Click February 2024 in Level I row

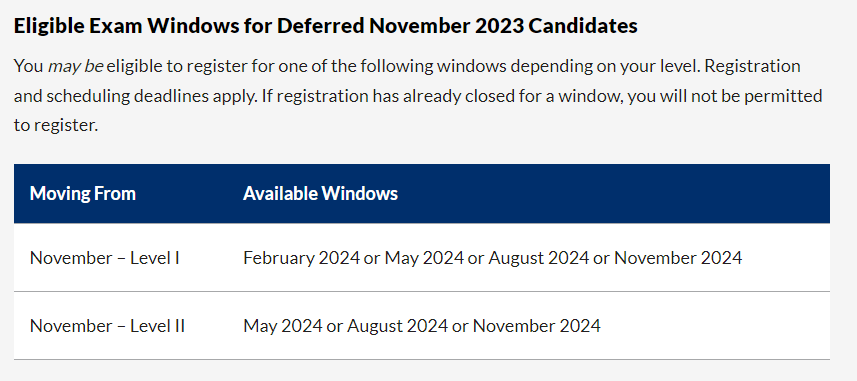pos(302,257)
